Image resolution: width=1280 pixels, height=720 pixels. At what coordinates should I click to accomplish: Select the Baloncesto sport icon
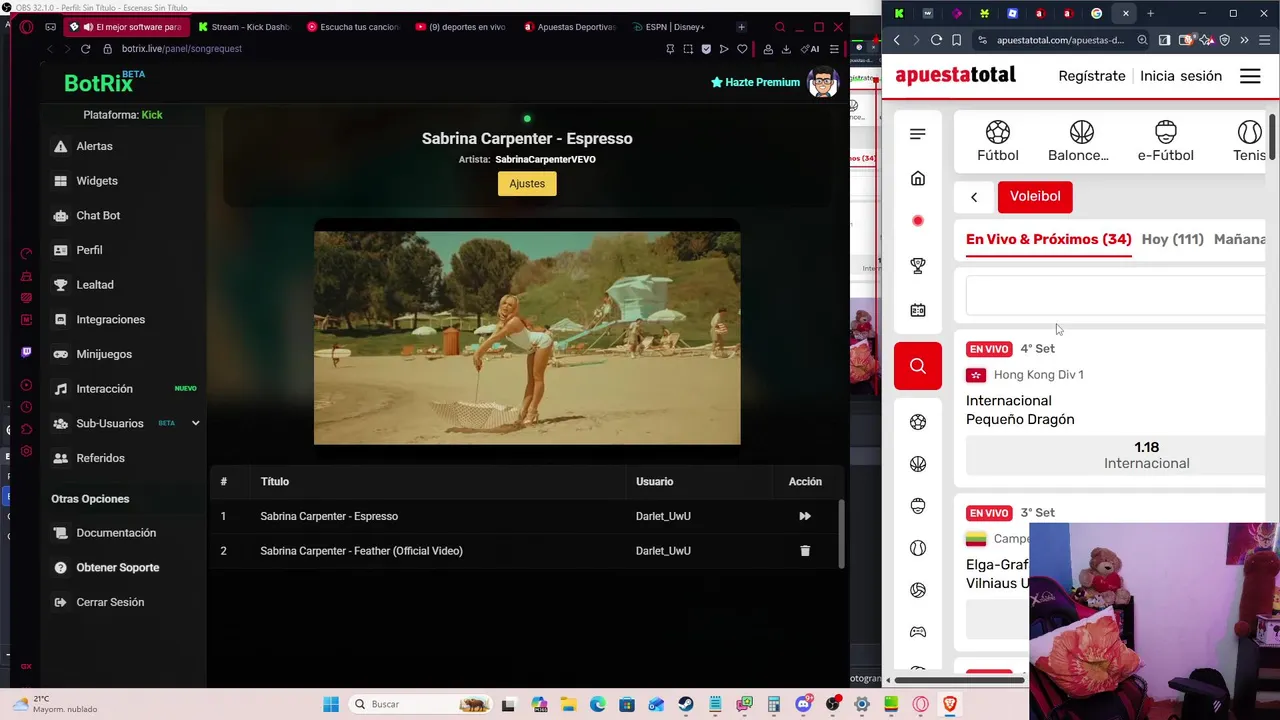[1078, 141]
